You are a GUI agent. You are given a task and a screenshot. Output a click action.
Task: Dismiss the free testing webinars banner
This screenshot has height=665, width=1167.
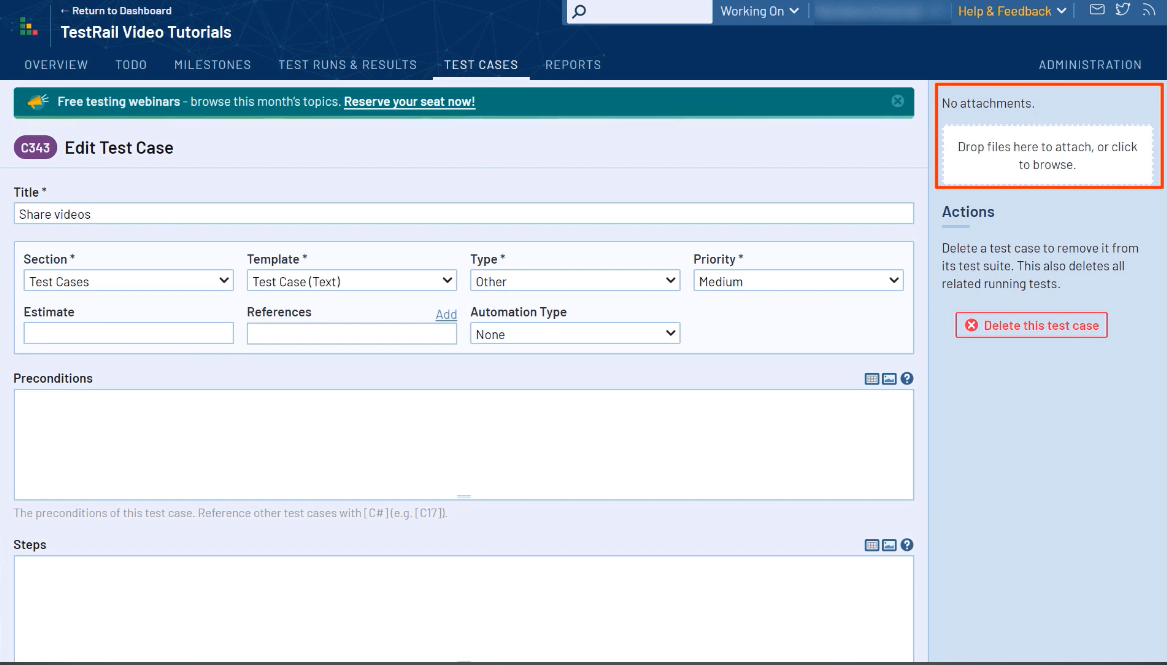click(x=897, y=101)
